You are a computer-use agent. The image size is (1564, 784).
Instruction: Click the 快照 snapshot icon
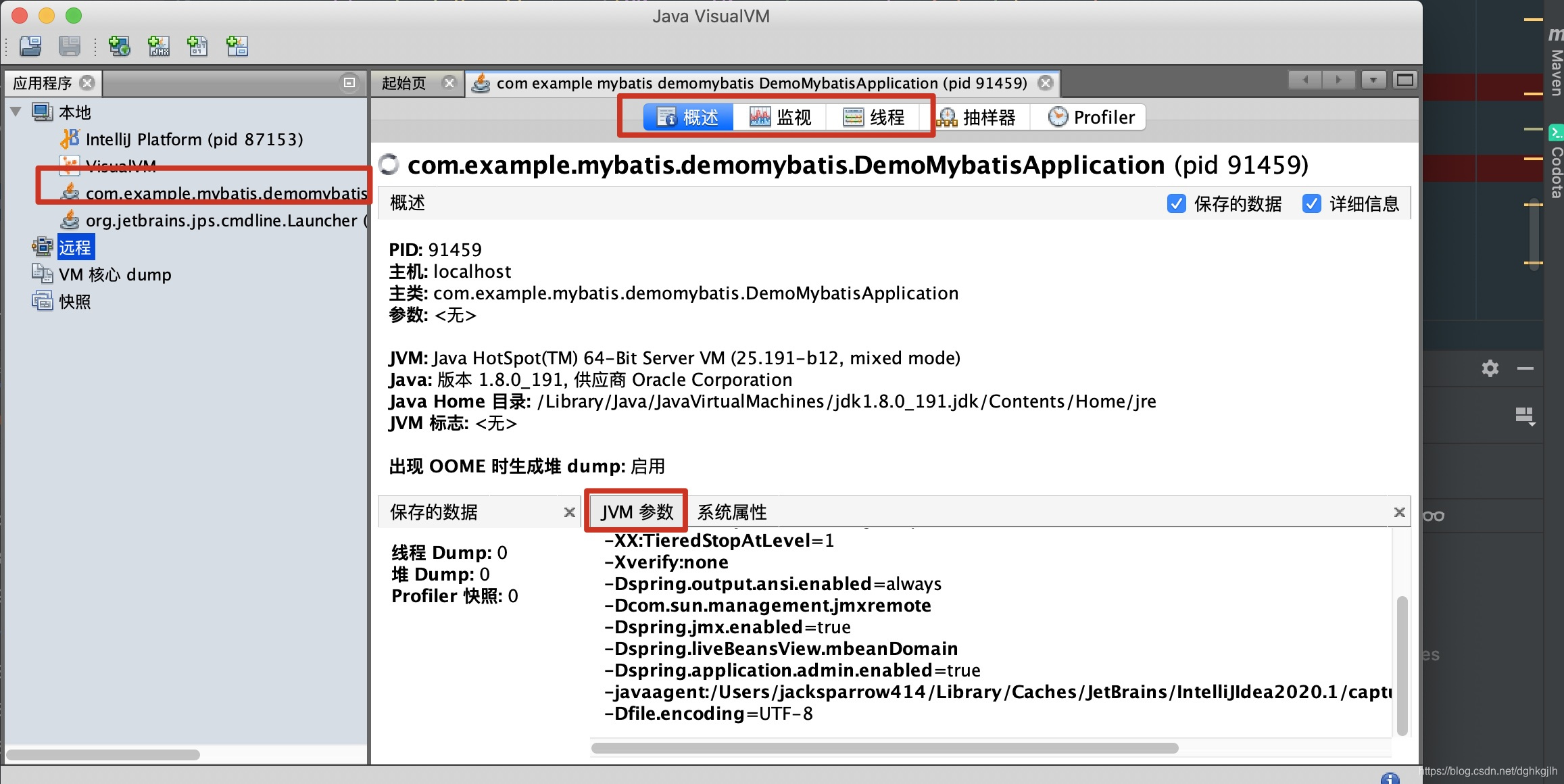43,301
